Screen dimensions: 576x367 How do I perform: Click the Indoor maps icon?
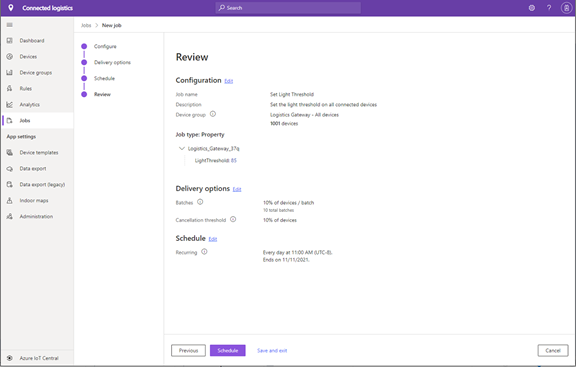coord(10,201)
